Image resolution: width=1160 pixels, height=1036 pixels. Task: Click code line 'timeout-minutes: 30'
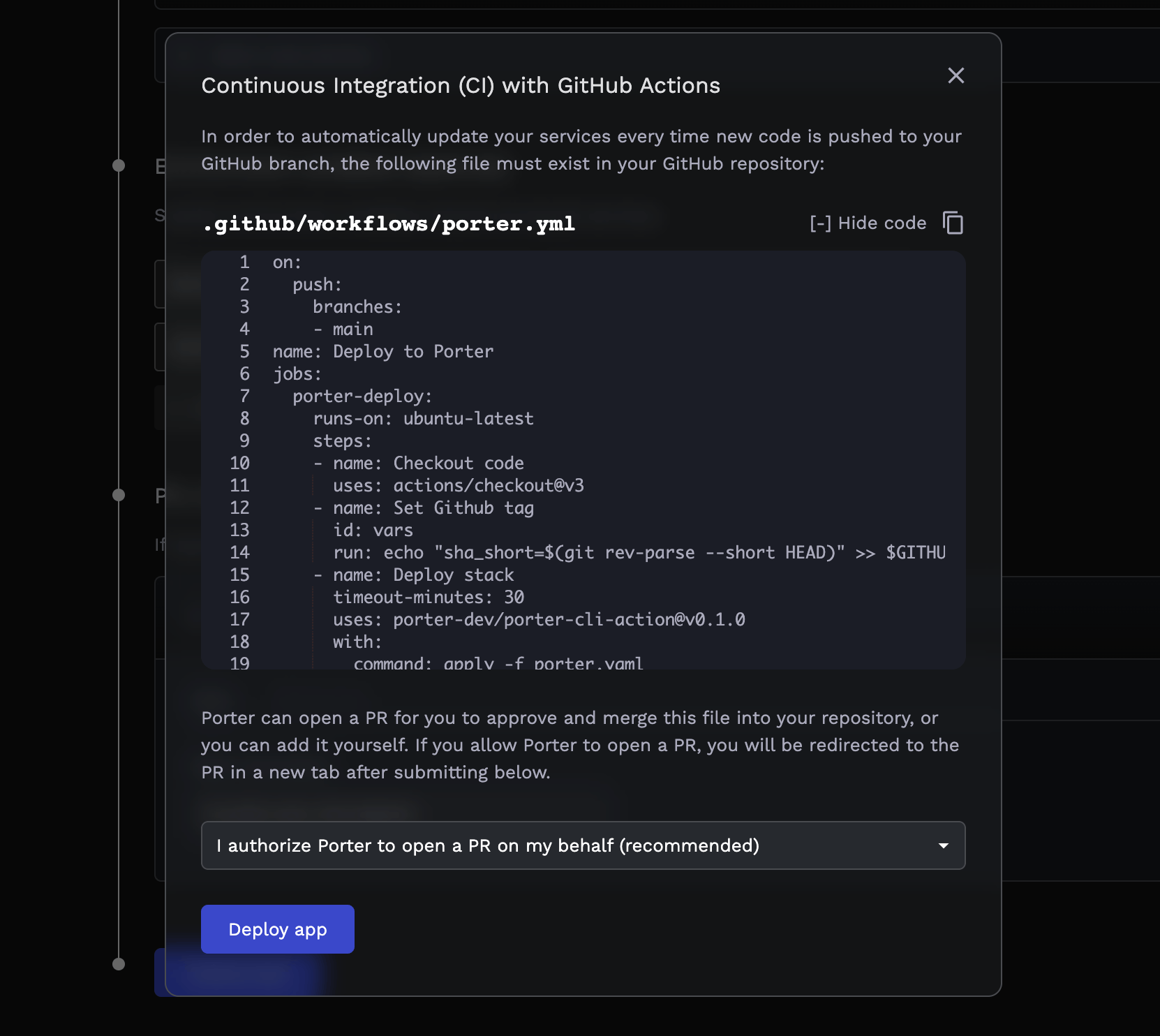tap(428, 598)
